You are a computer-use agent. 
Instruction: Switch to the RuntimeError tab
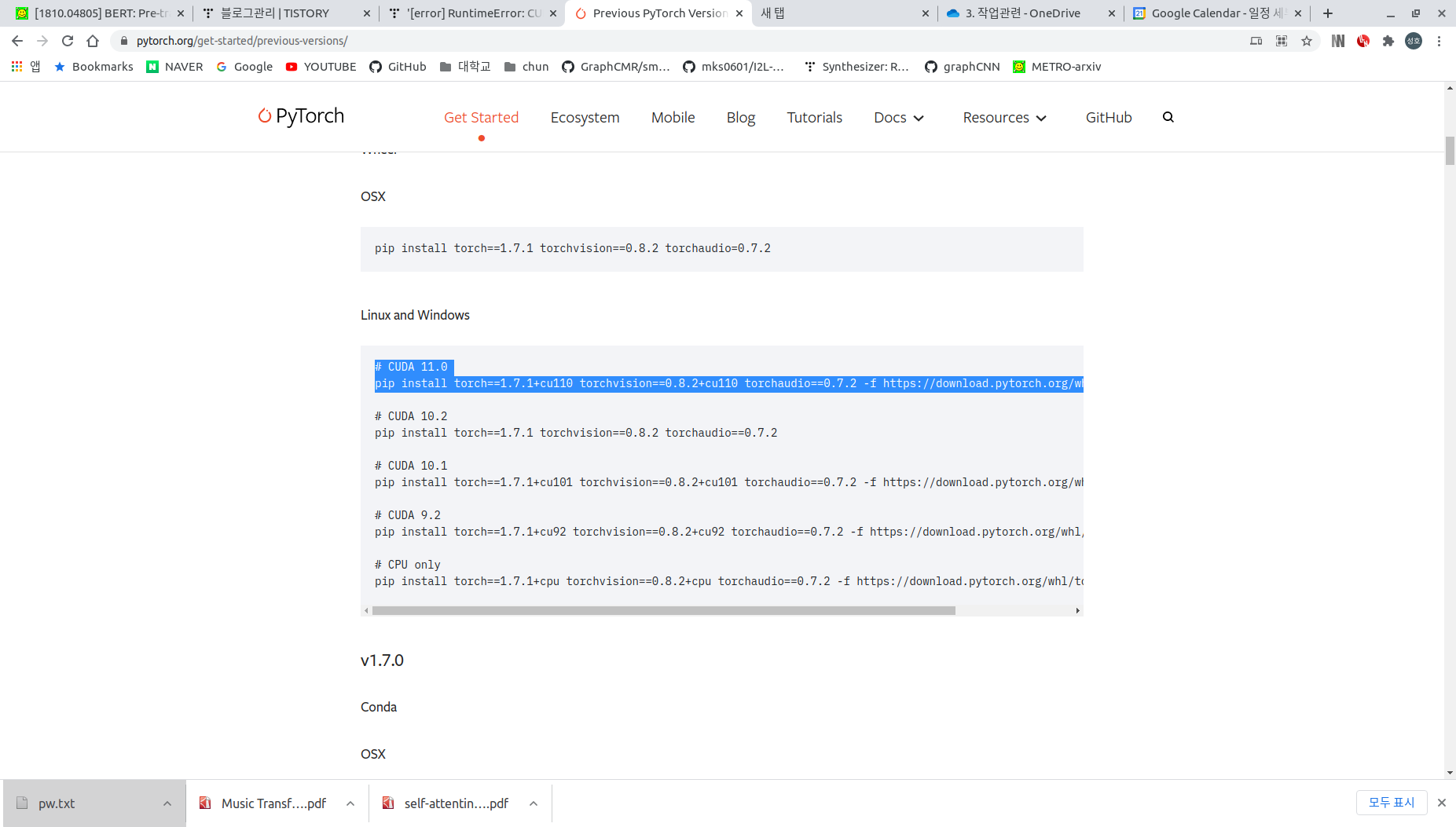(473, 13)
